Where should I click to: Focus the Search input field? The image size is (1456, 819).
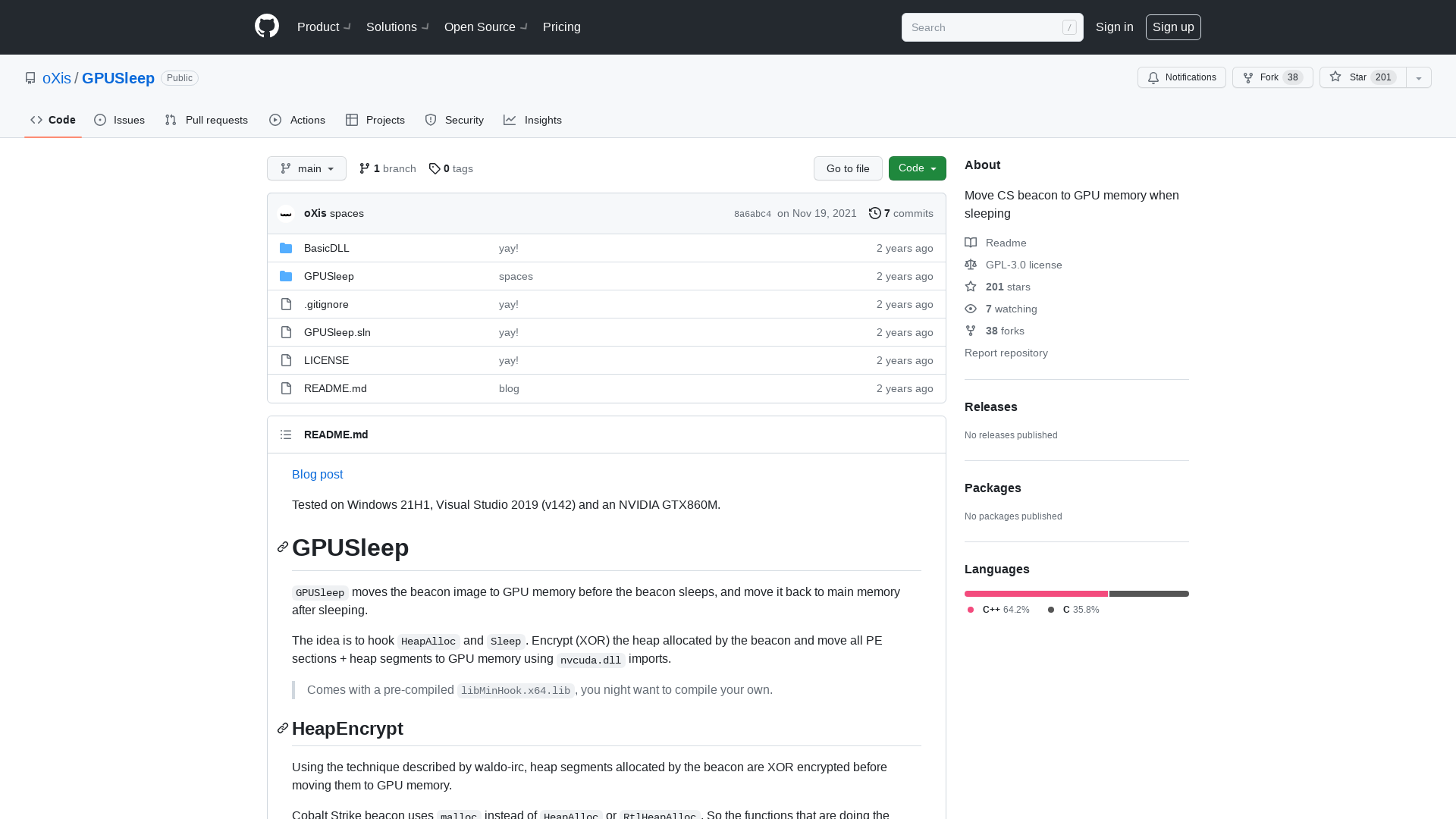pos(992,27)
